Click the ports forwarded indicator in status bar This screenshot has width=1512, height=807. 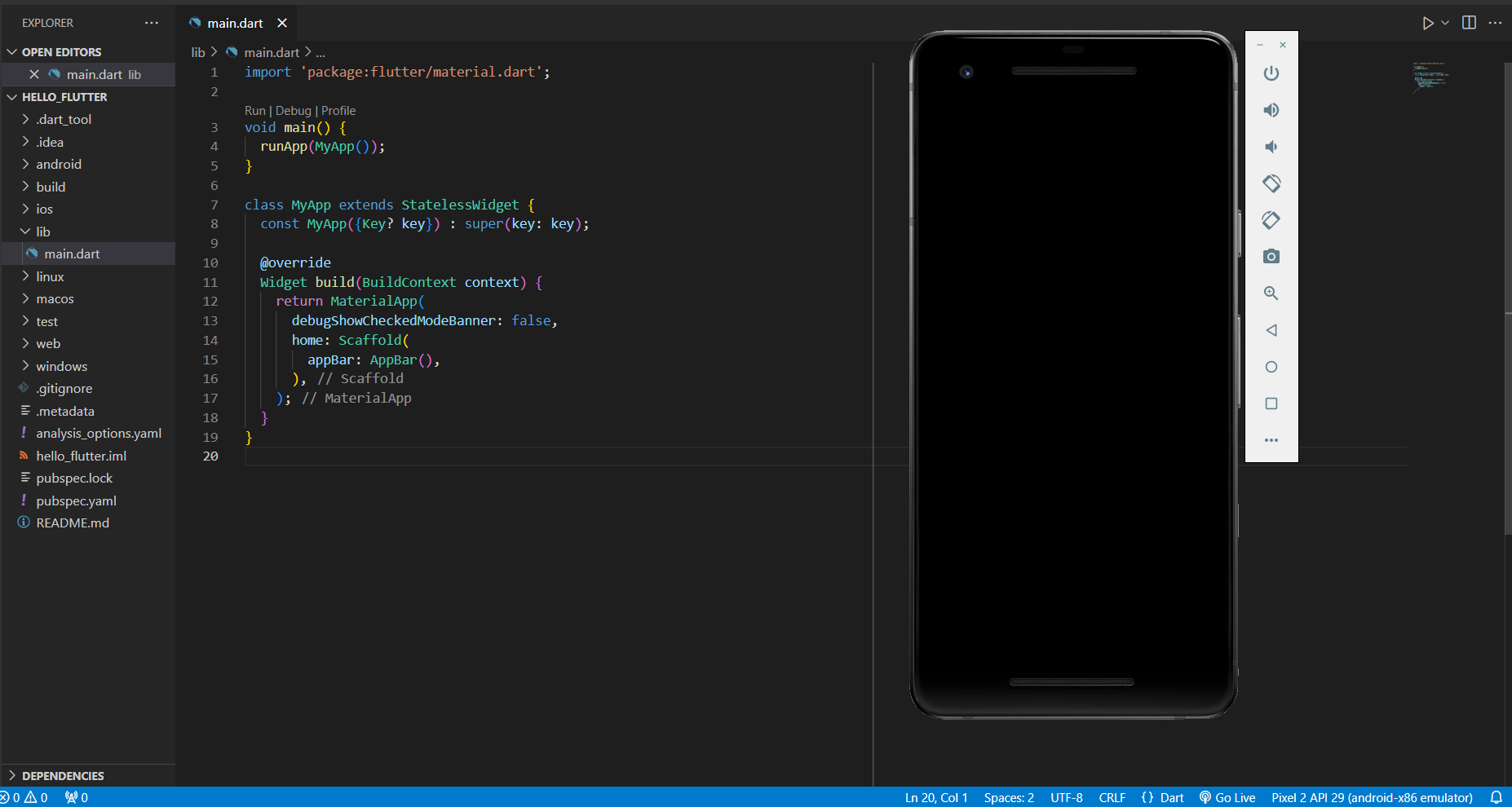tap(77, 797)
